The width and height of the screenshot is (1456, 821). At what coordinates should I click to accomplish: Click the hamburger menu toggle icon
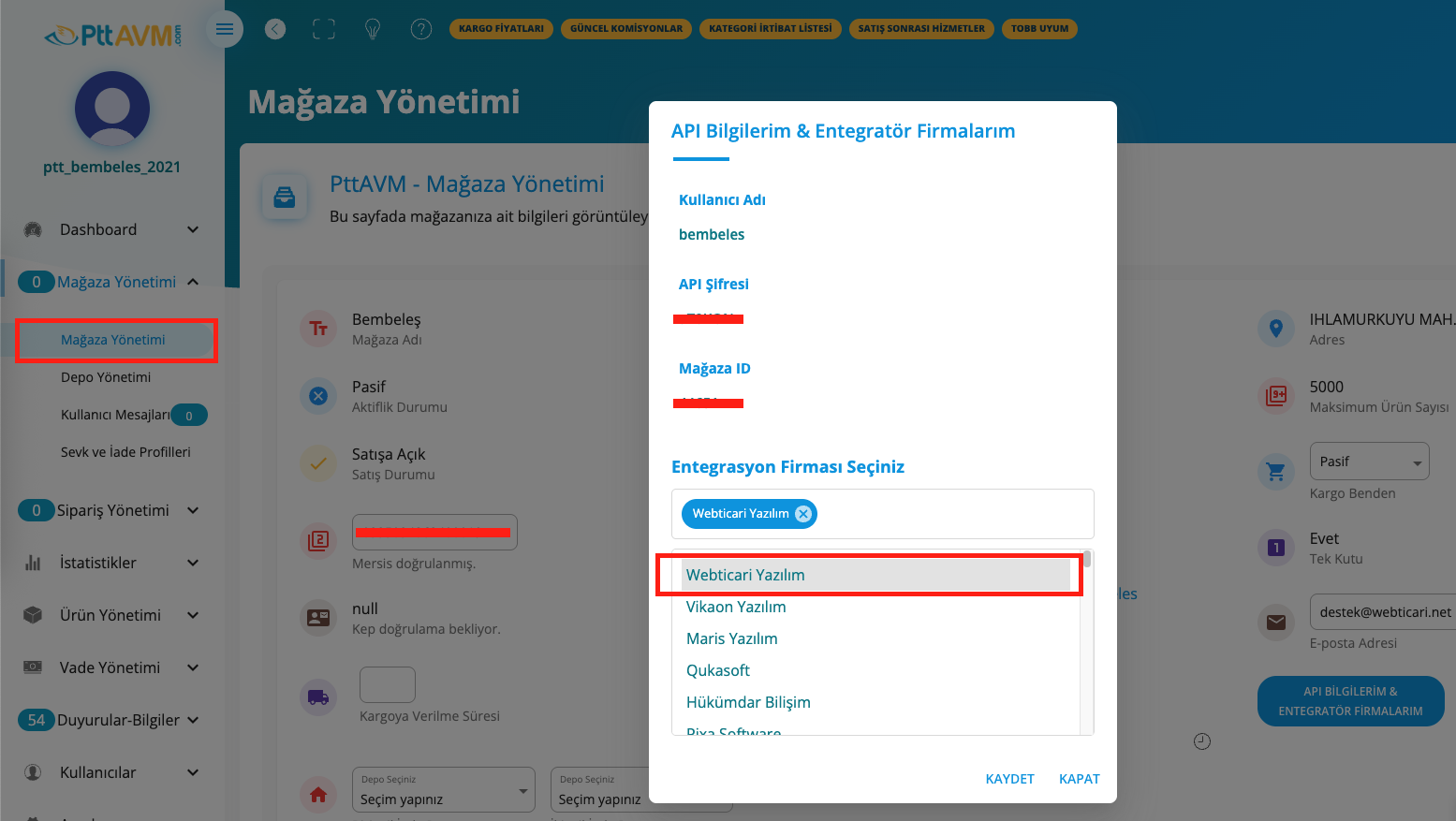coord(225,29)
